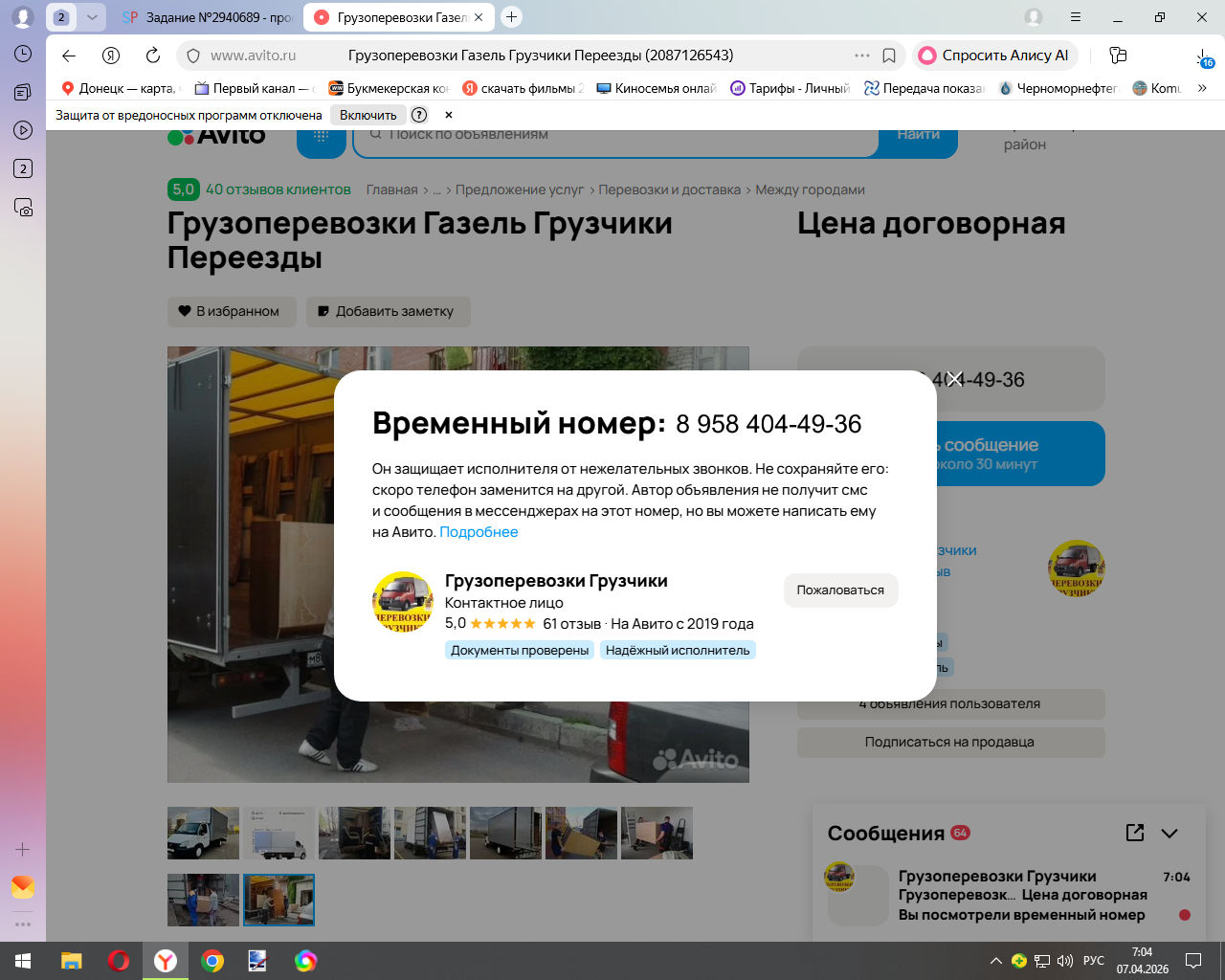Open the Avito categories grid button

[322, 140]
